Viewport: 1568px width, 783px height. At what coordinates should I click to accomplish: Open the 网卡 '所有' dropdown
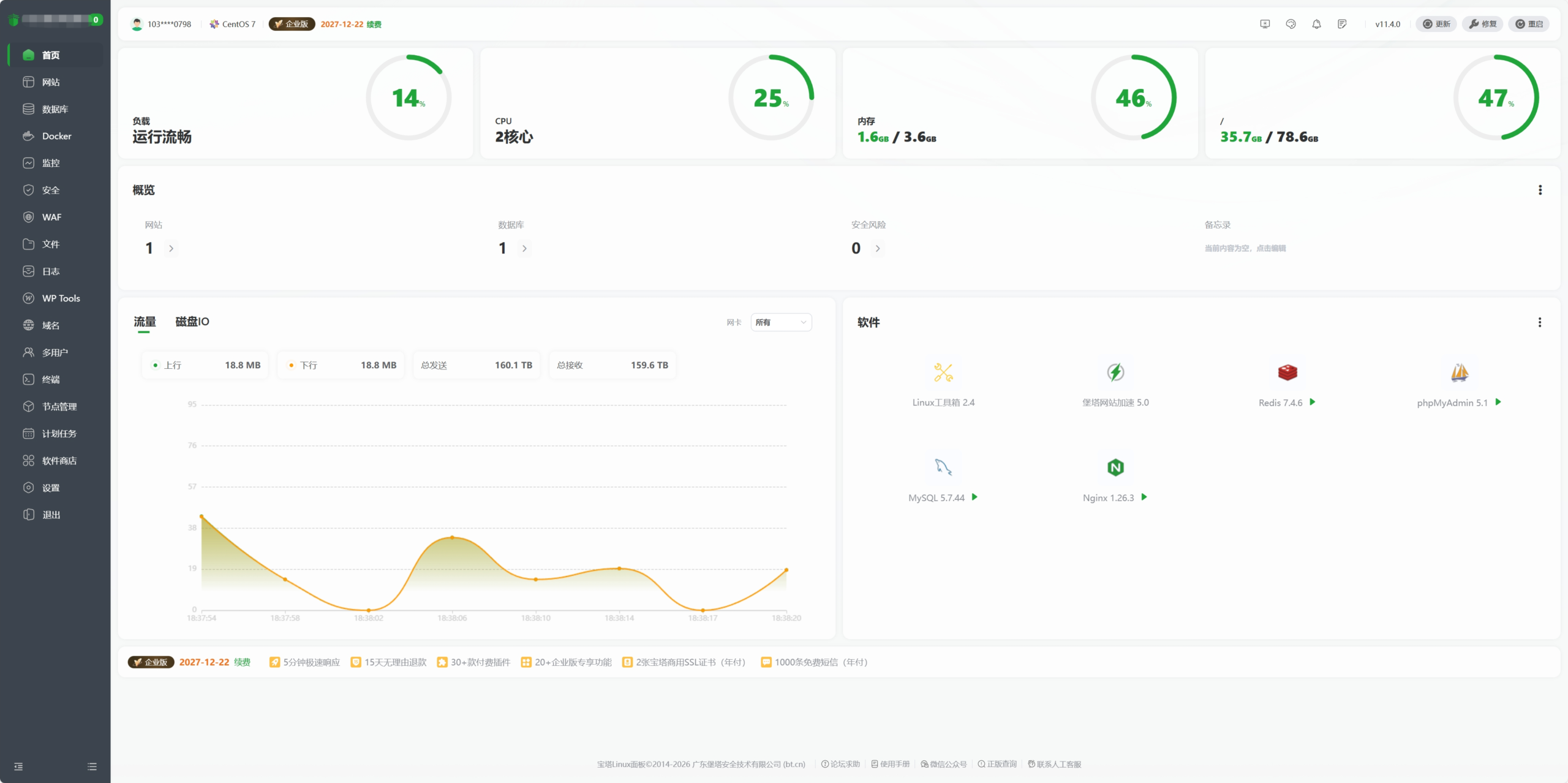click(x=781, y=322)
